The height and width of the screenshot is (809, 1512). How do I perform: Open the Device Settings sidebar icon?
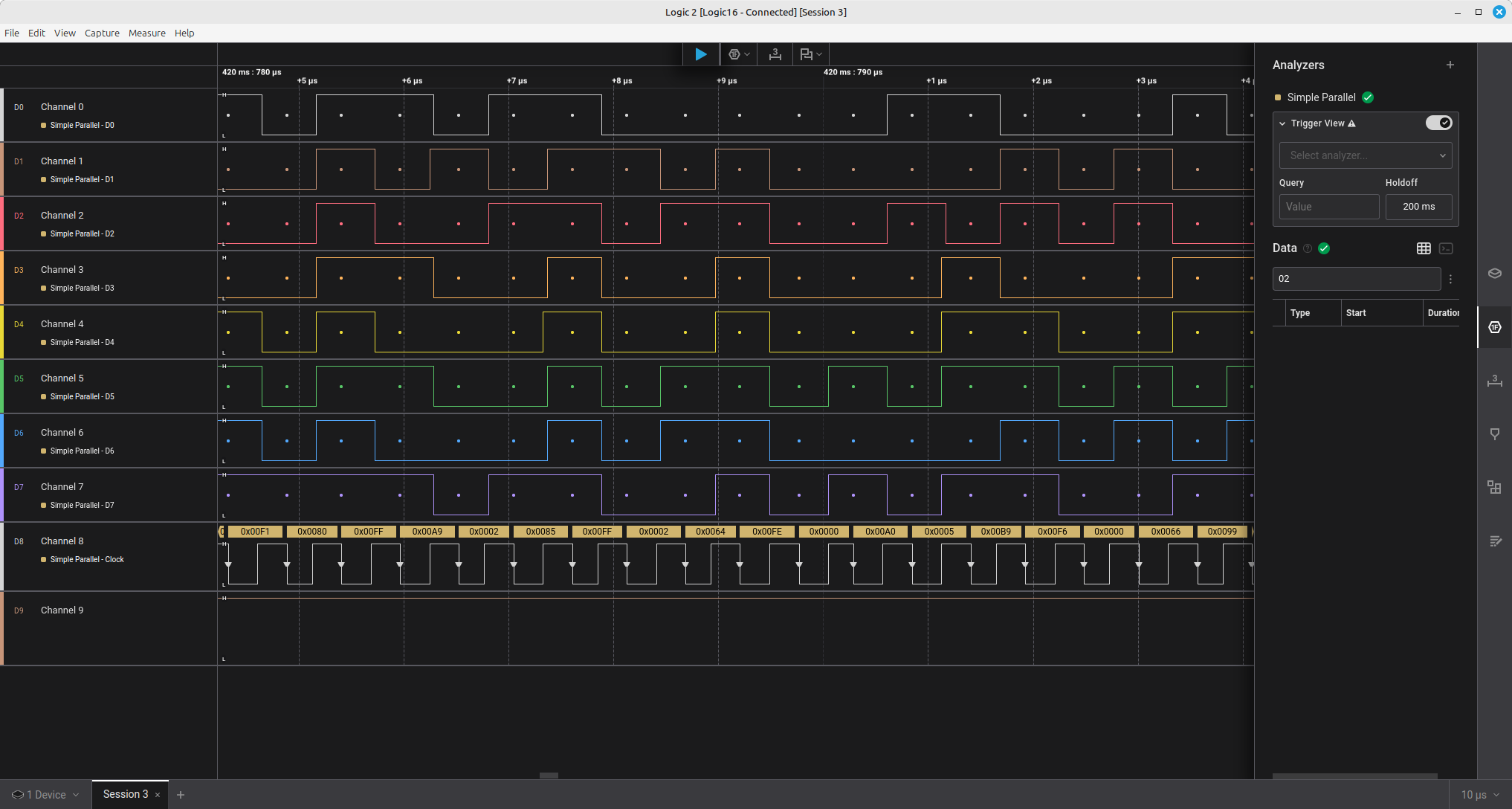[1494, 273]
